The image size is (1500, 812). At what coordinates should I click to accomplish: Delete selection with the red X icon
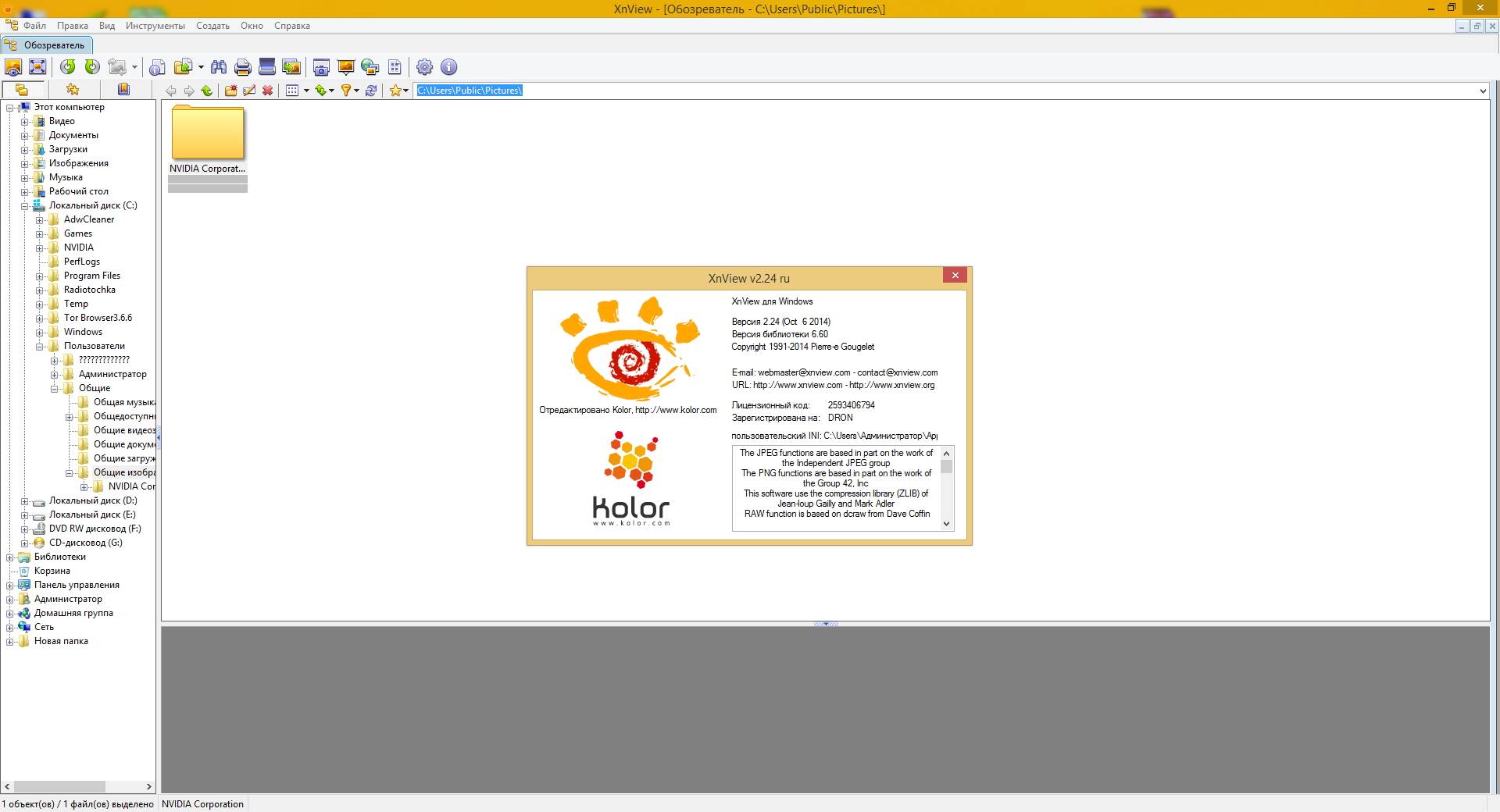click(x=268, y=91)
